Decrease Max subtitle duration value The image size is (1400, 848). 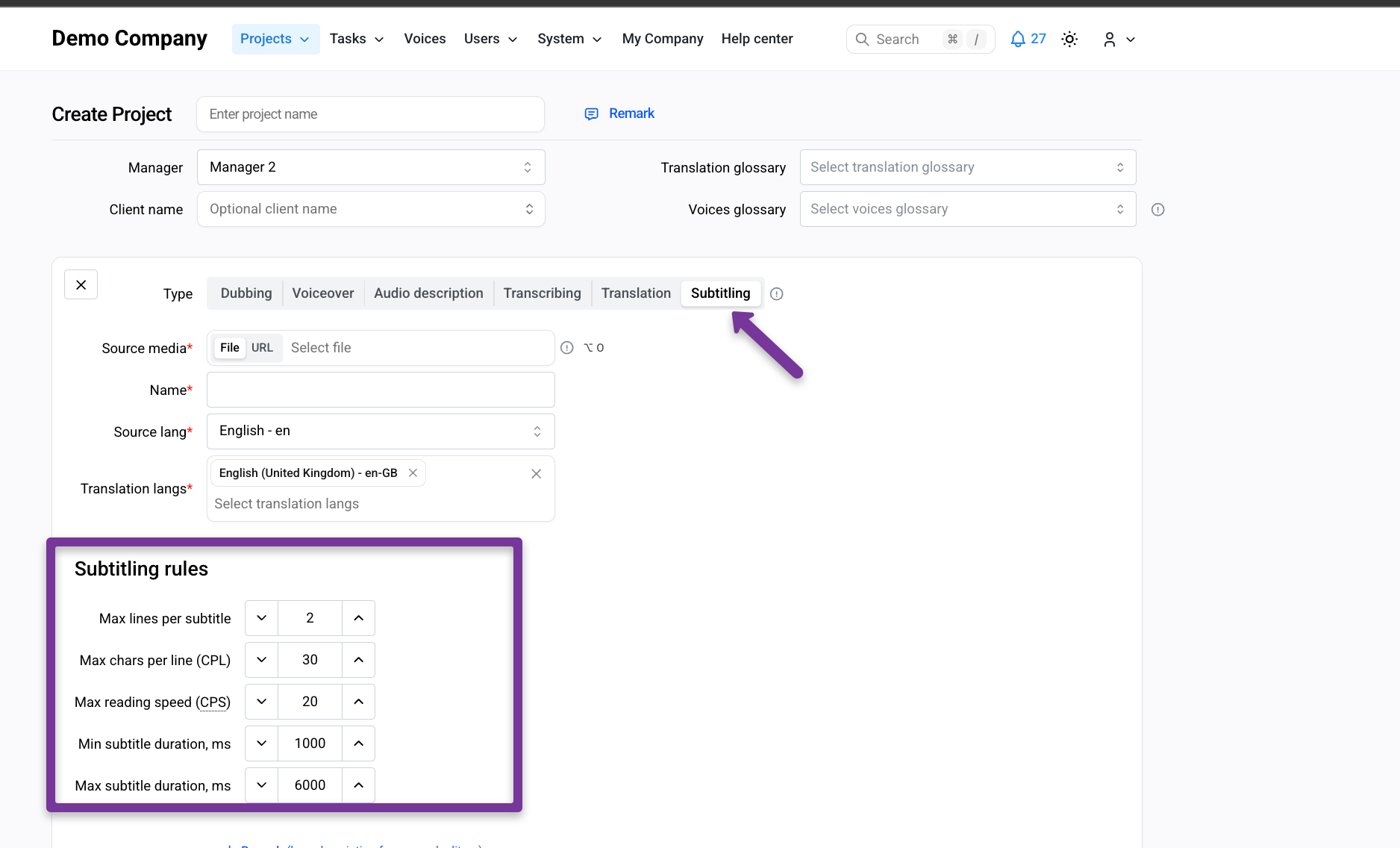click(x=261, y=785)
